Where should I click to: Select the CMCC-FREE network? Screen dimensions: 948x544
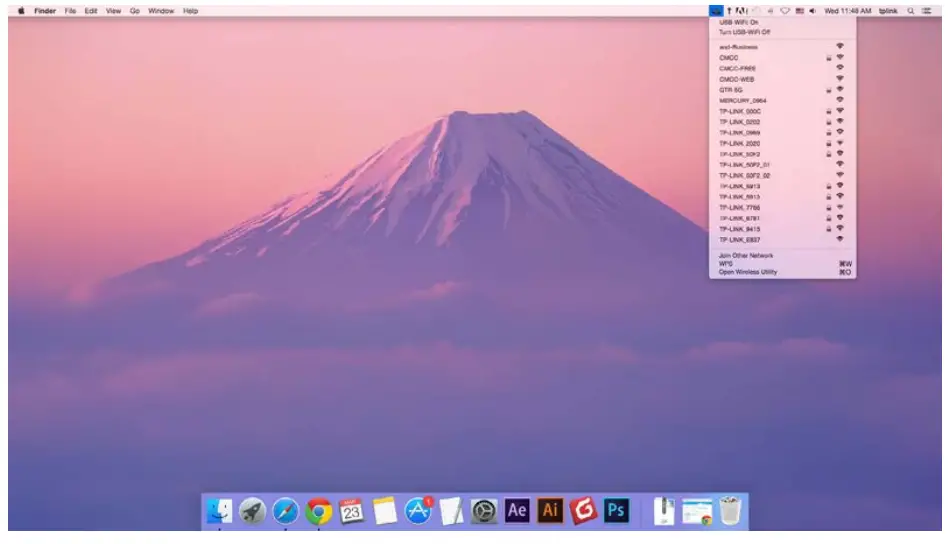(737, 68)
